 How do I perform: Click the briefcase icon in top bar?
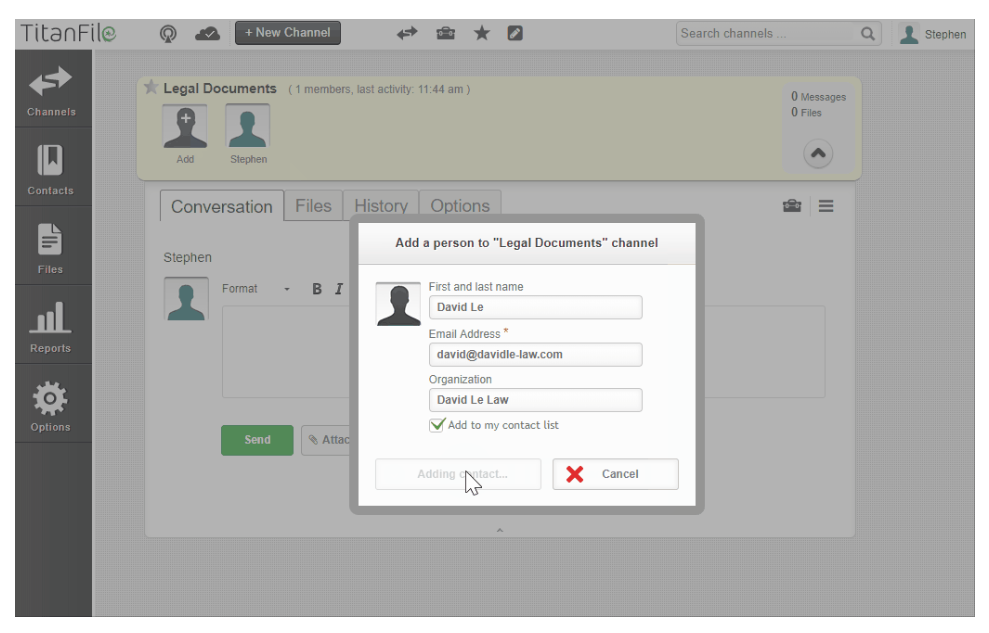(x=446, y=33)
